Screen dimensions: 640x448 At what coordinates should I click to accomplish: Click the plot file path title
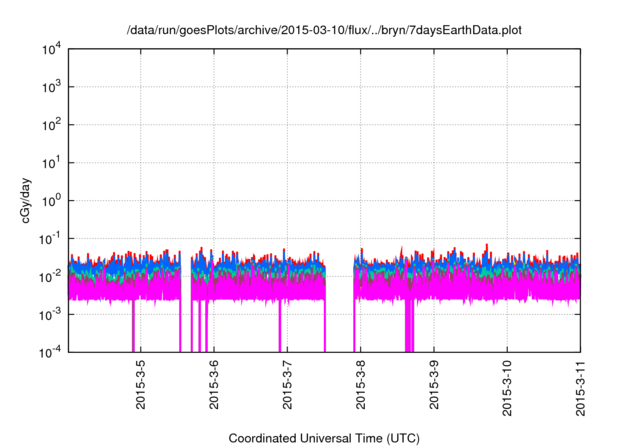pyautogui.click(x=324, y=30)
